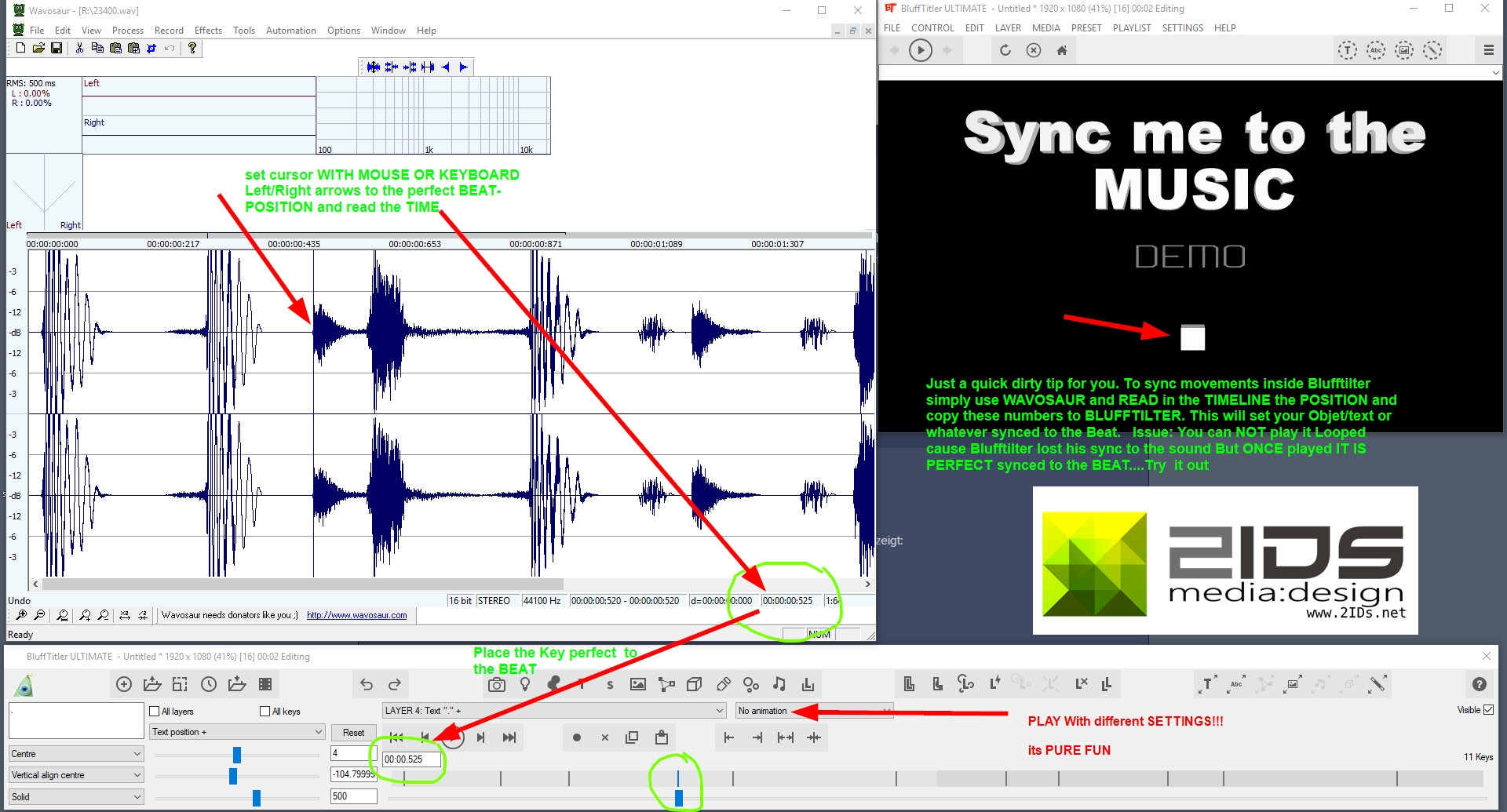Click the filmstrip export icon
This screenshot has height=812, width=1507.
click(265, 684)
